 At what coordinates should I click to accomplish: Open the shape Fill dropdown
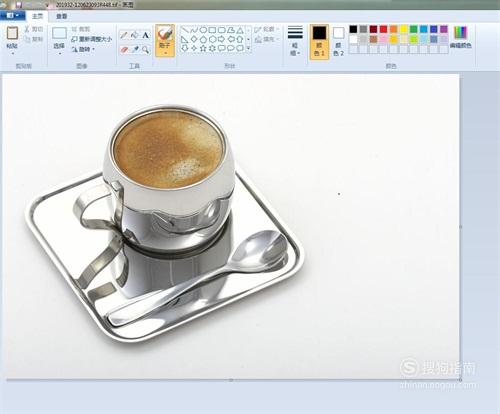point(267,39)
